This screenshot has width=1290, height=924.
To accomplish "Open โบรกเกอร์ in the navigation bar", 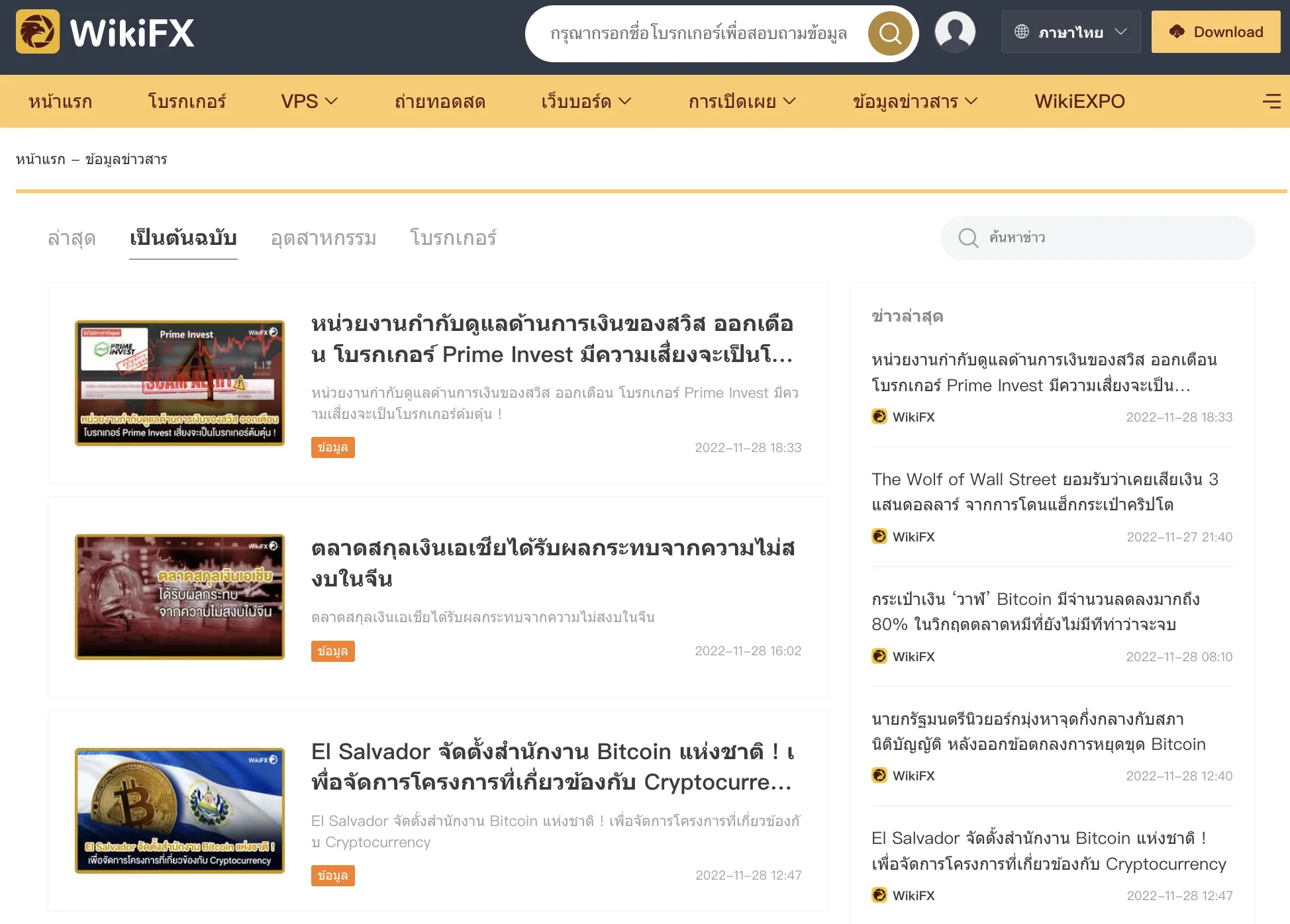I will [x=187, y=101].
